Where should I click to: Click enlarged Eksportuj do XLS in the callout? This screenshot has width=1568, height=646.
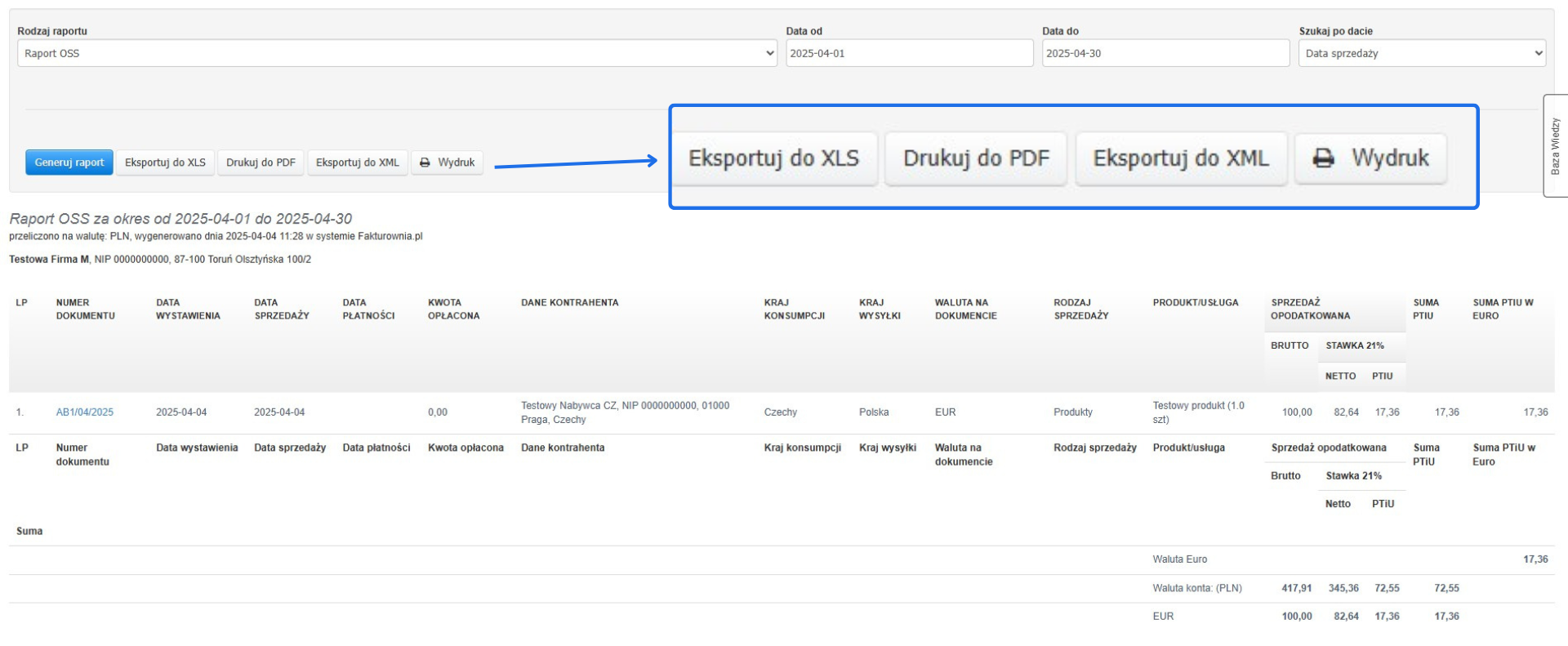pyautogui.click(x=773, y=158)
